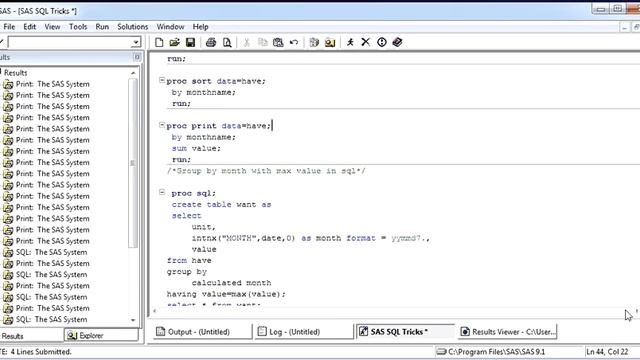Click the Results pane vertical scrollbar thumb
640x360 pixels.
(133, 163)
